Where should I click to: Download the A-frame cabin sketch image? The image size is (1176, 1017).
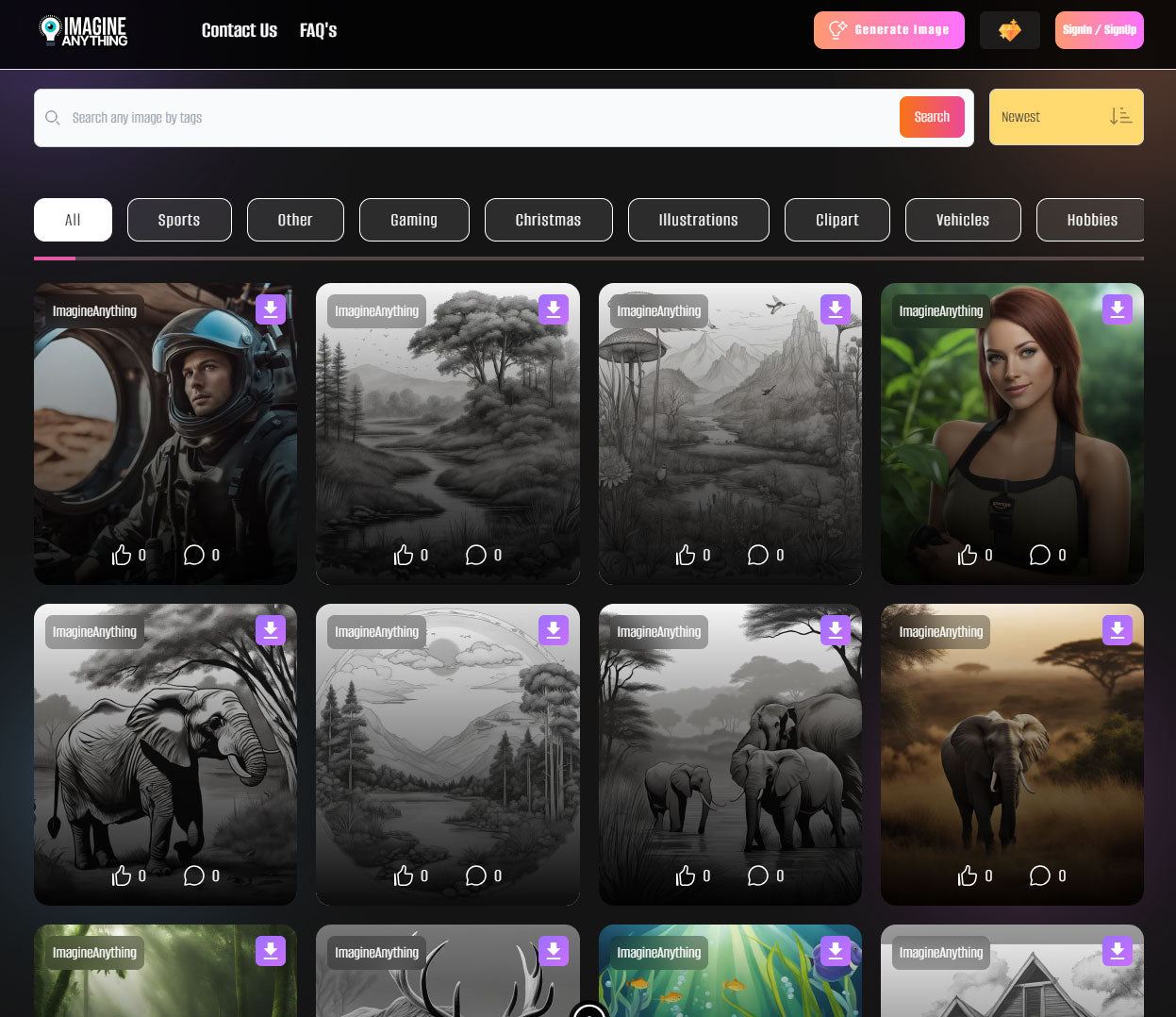[1118, 951]
